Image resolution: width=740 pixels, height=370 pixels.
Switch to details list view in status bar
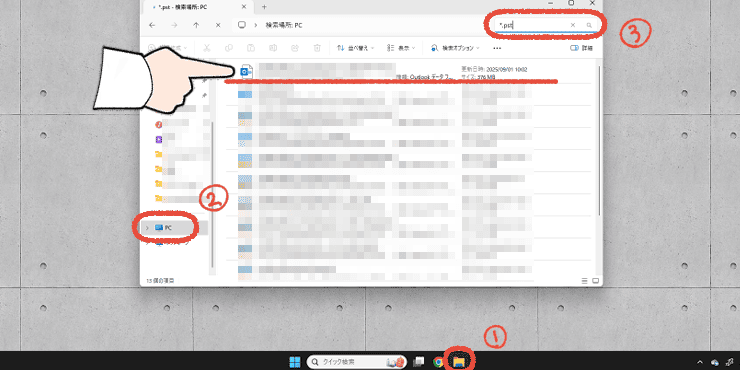tap(585, 281)
